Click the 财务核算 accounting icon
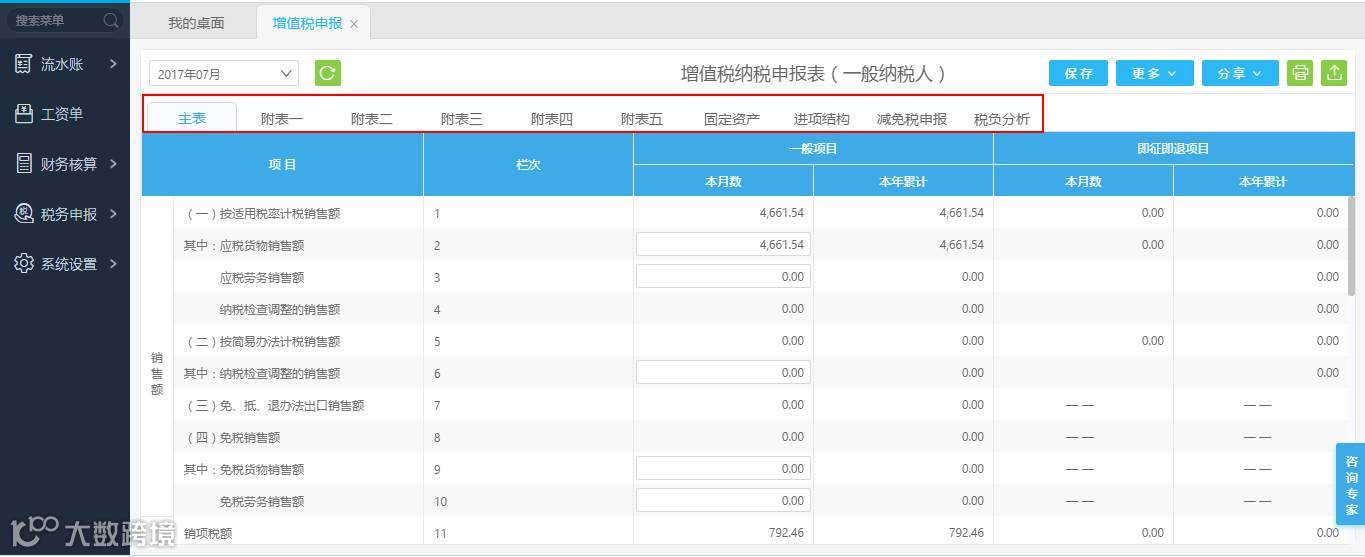Screen dimensions: 1365x557 tap(23, 164)
